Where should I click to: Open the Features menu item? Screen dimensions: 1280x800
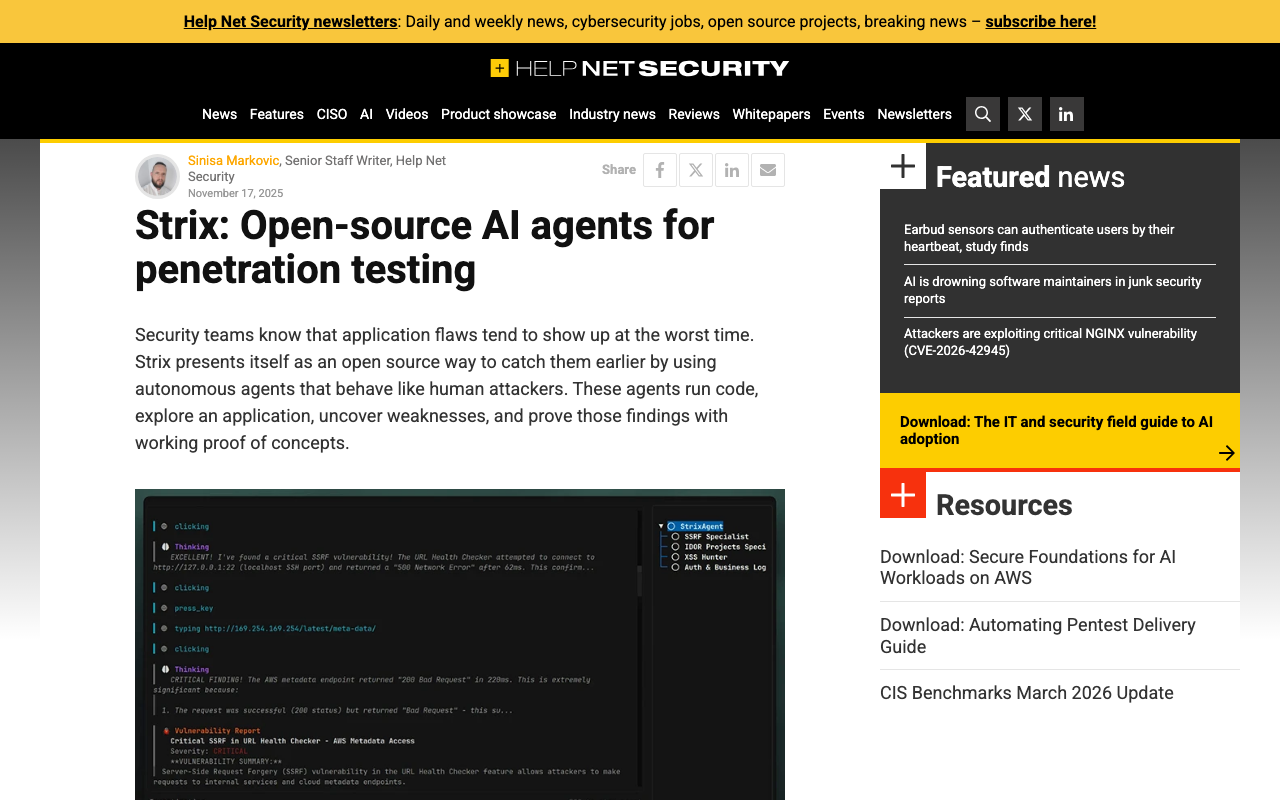277,114
